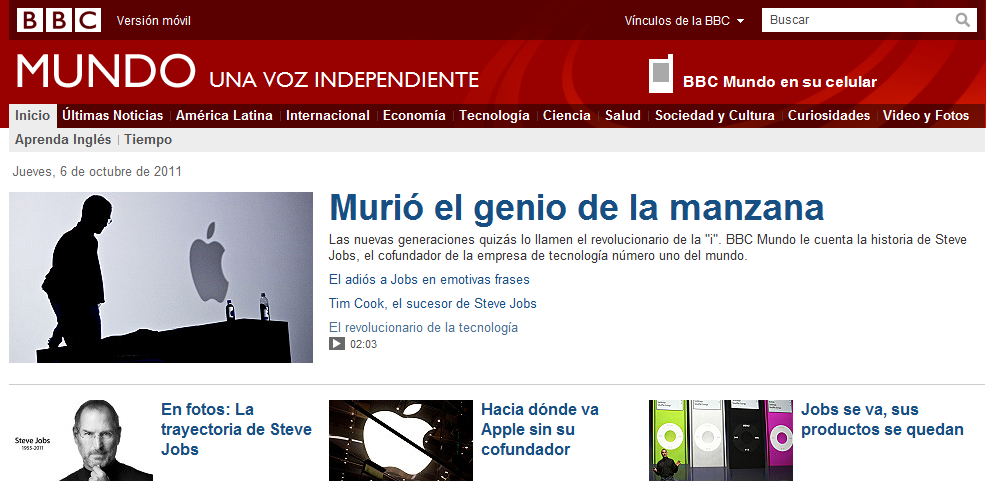The image size is (986, 484).
Task: Select the Inicio tab
Action: coord(32,116)
